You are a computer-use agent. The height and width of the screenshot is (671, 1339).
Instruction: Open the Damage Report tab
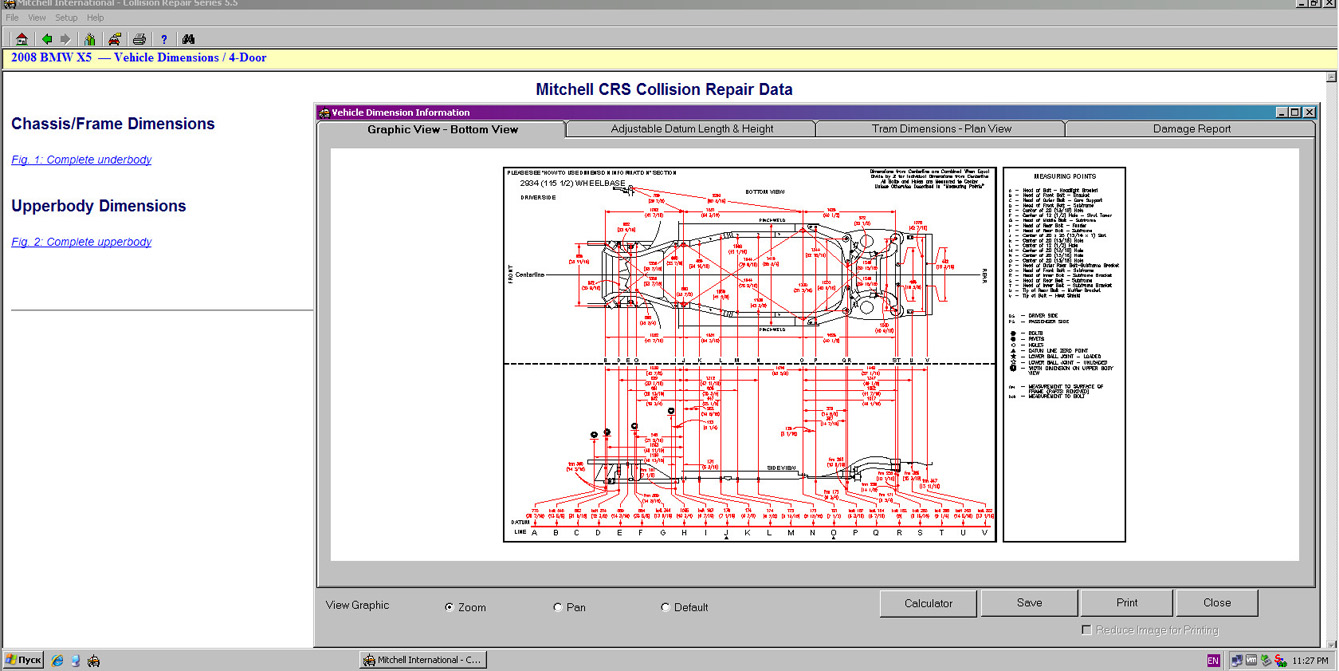(x=1191, y=129)
